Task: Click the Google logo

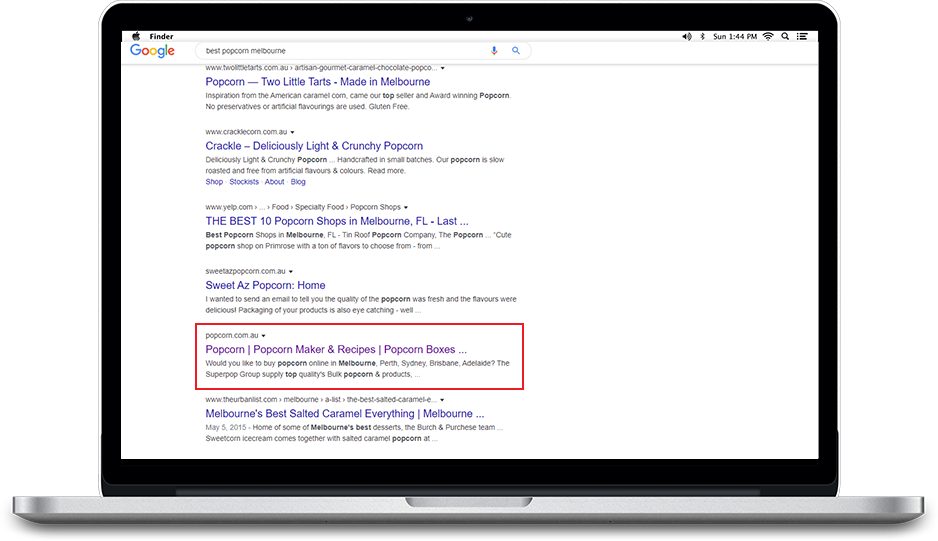Action: [152, 51]
